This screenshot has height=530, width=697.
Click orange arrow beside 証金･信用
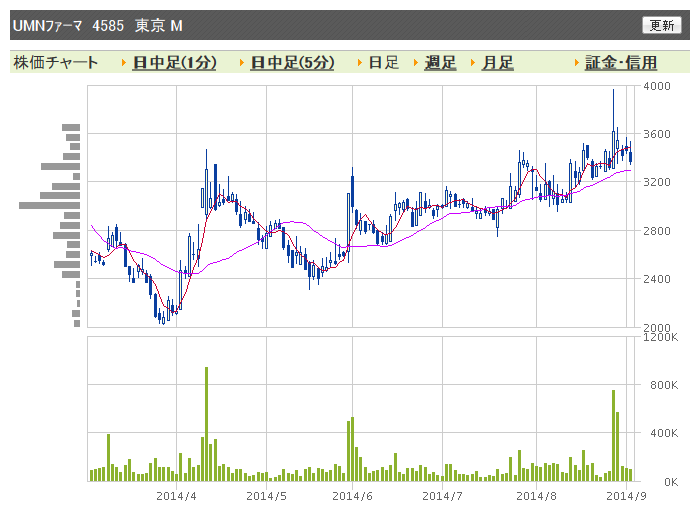coord(577,63)
